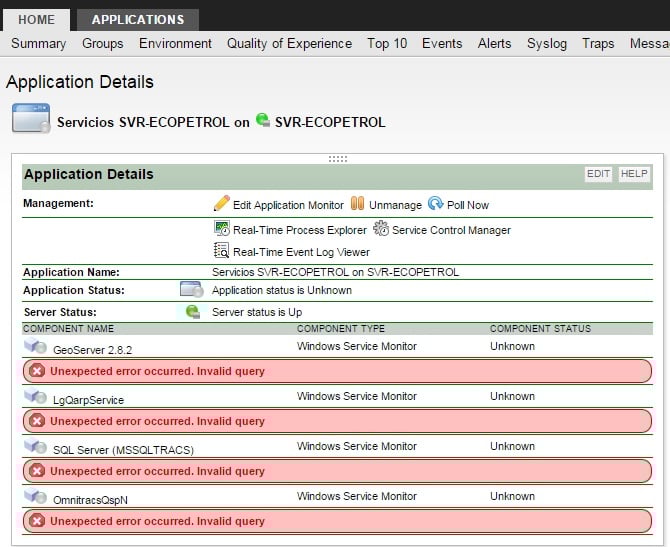
Task: Click the LgQarpService component icon
Action: 35,396
